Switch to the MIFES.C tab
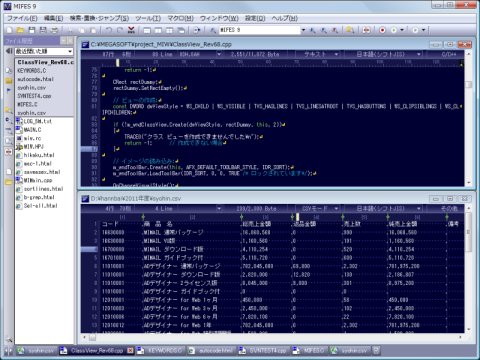 [x=309, y=350]
